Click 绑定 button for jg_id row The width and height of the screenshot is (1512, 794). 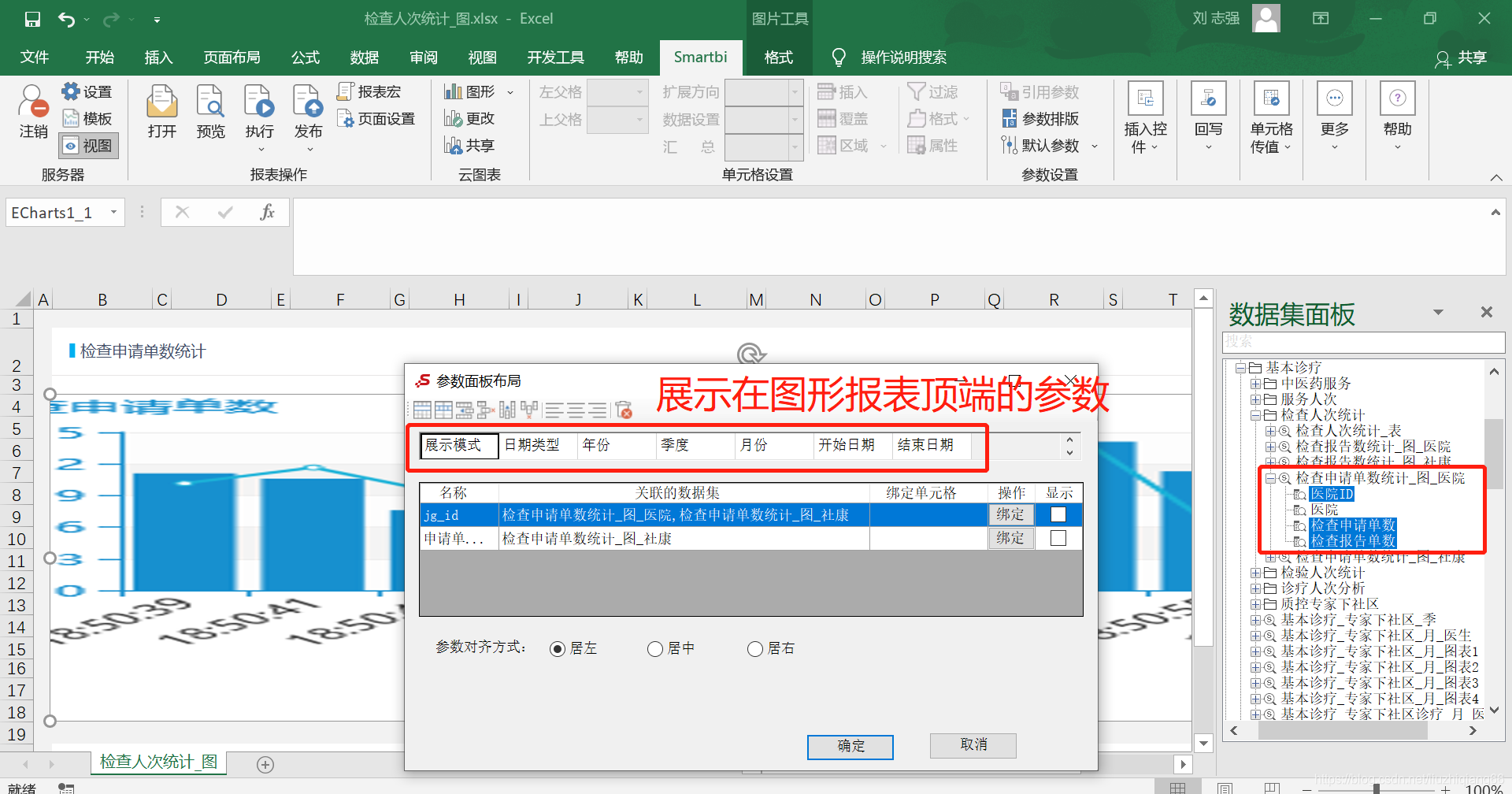pos(1010,514)
